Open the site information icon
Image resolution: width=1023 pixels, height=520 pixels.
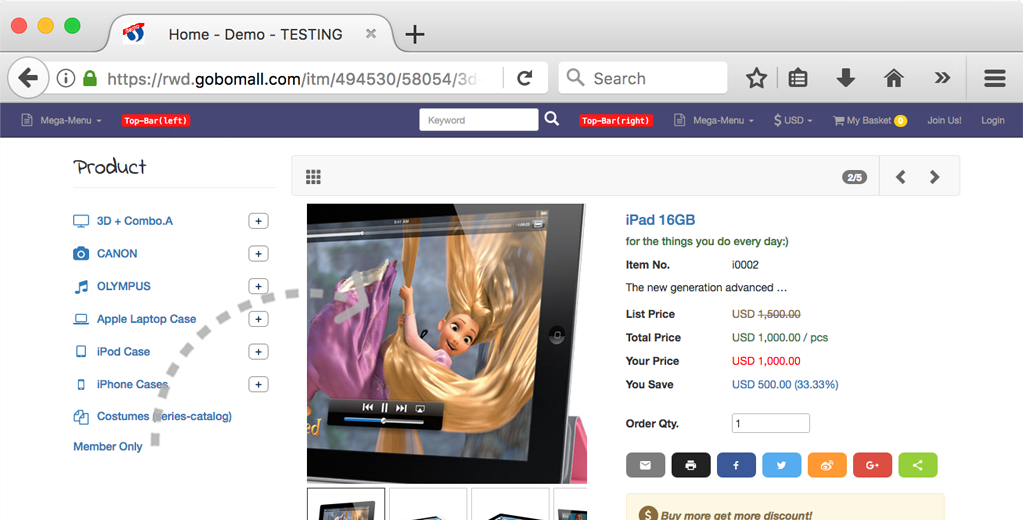click(x=65, y=78)
